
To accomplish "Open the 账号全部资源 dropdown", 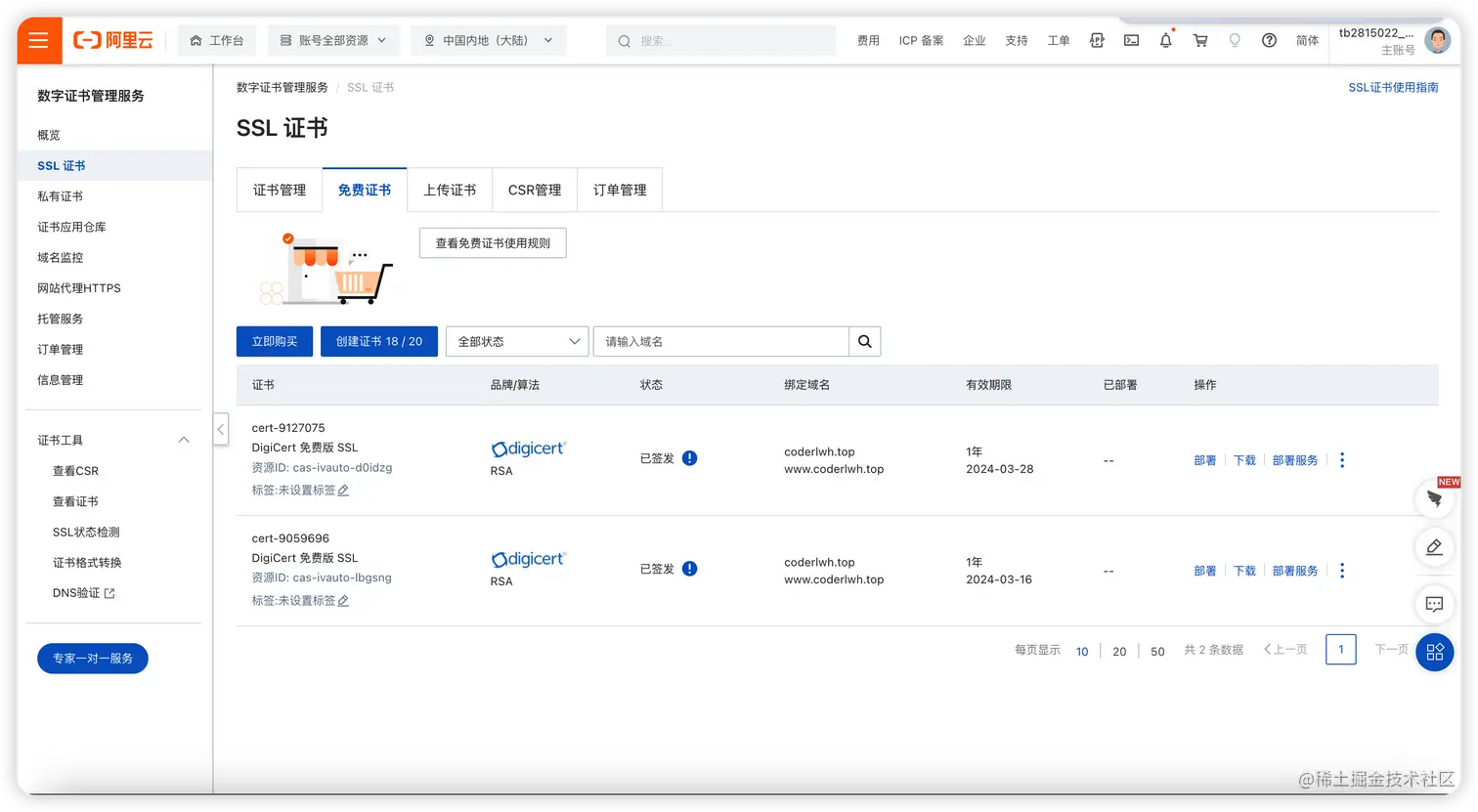I will pos(332,40).
